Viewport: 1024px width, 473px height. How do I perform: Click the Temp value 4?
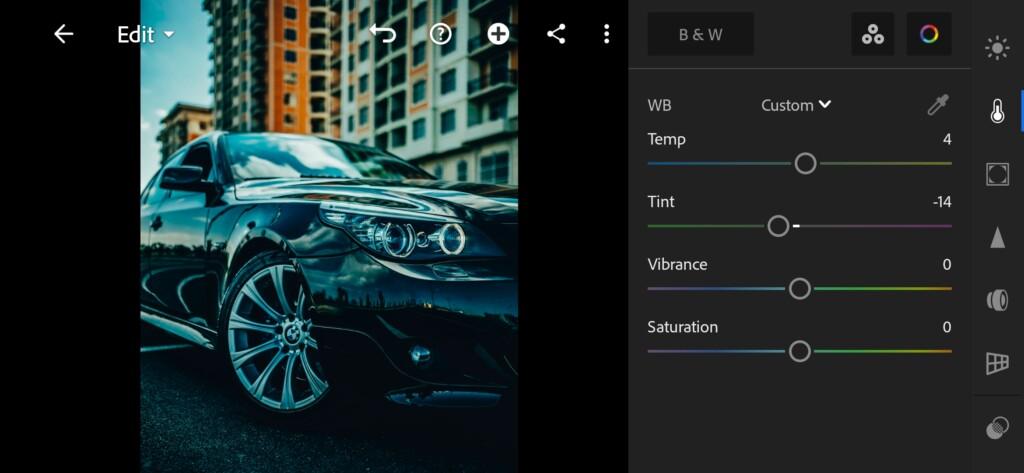[x=947, y=139]
